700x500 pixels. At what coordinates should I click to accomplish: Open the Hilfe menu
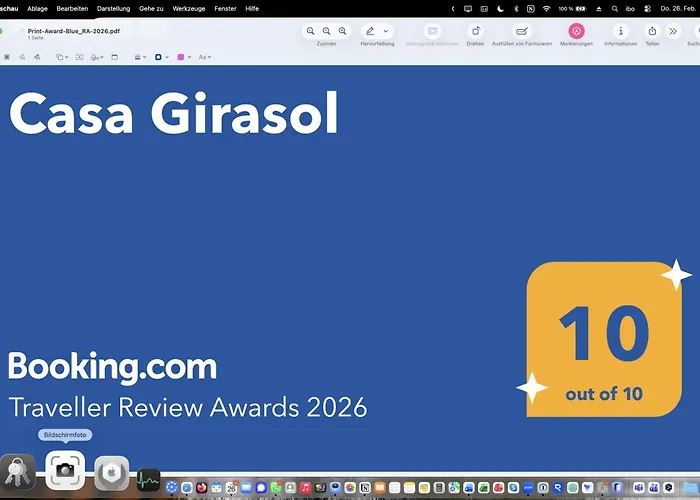pyautogui.click(x=252, y=8)
